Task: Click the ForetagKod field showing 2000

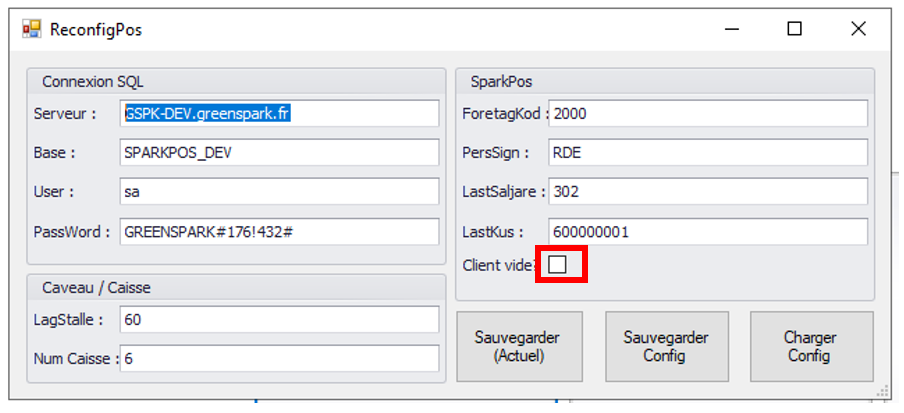Action: point(708,113)
